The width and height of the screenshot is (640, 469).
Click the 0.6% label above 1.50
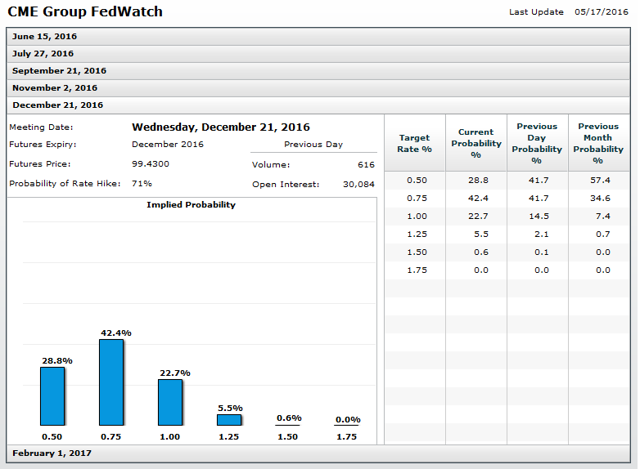tap(289, 418)
